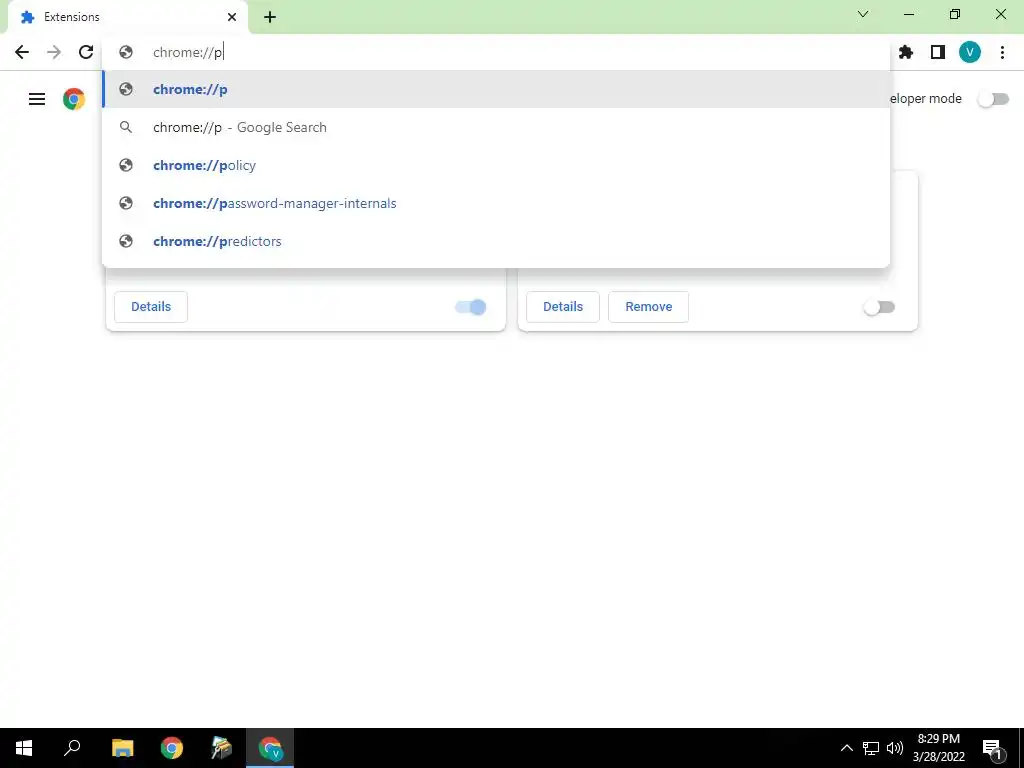The width and height of the screenshot is (1024, 768).
Task: Open volume speaker tray icon
Action: [x=895, y=748]
